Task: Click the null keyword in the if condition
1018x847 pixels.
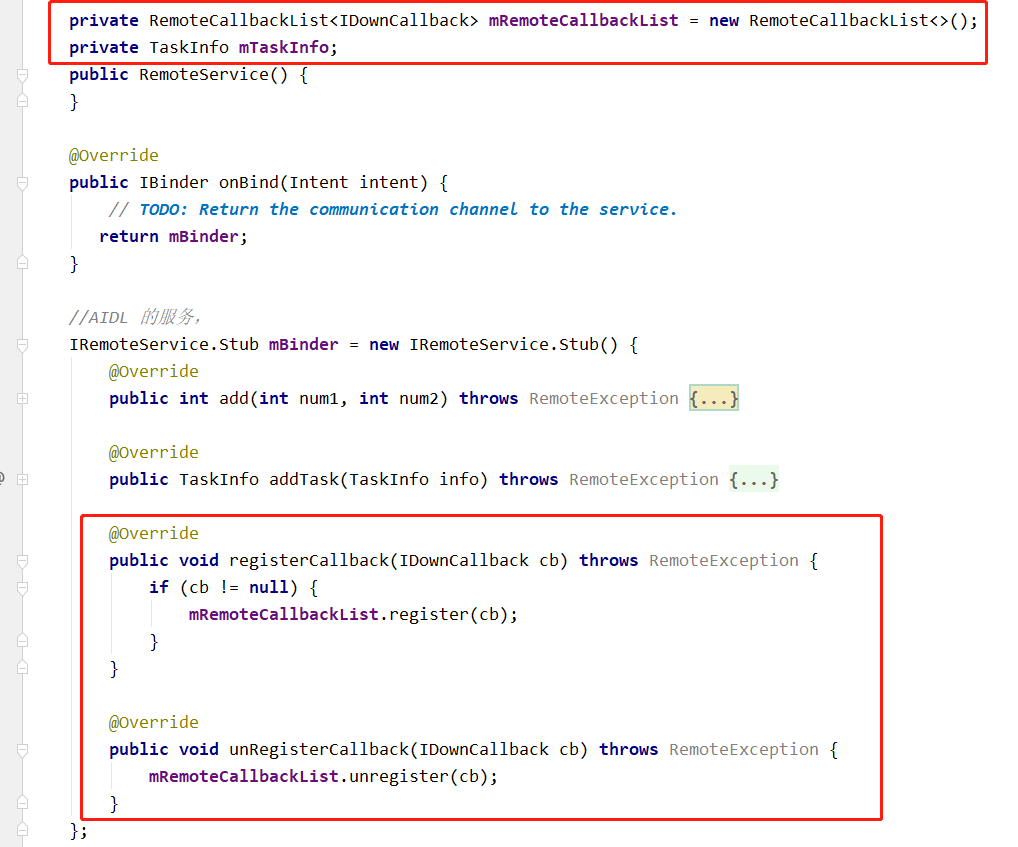Action: click(x=268, y=587)
